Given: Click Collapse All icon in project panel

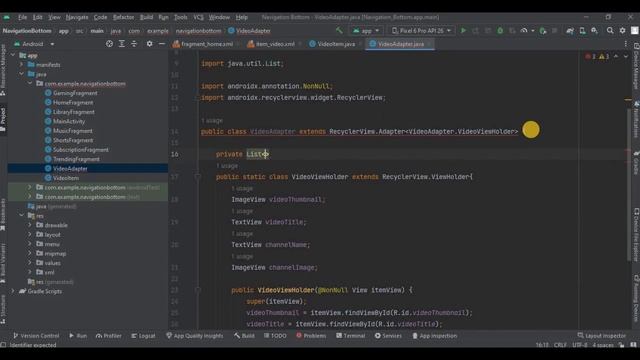Looking at the screenshot, I should coord(134,44).
